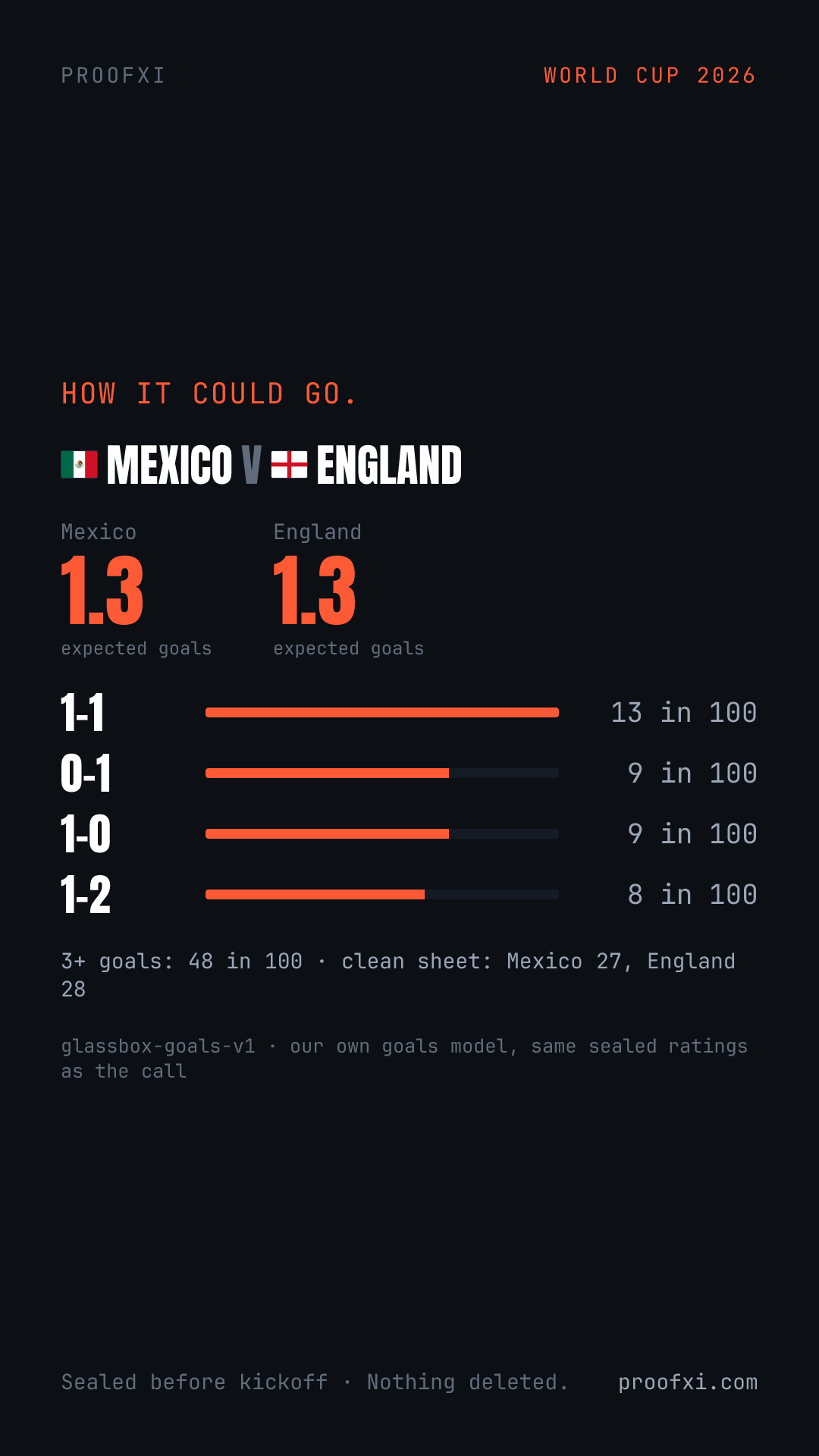Select the 1-1 scoreline label

coord(83,713)
